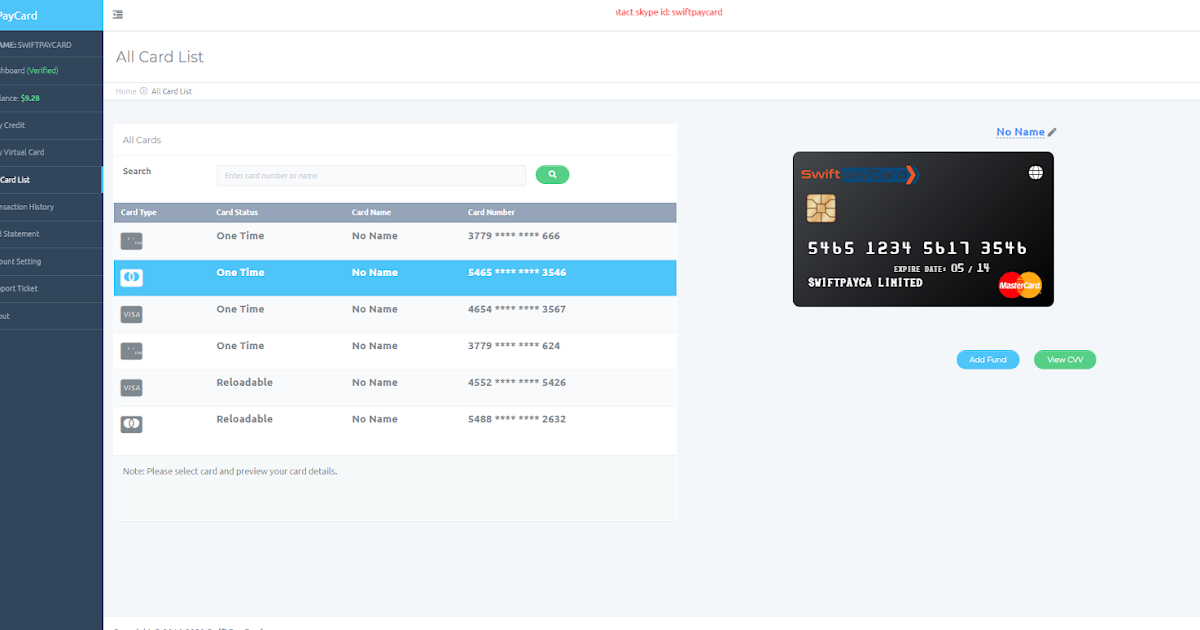Click the MasterCard logo on the card preview

[1019, 285]
